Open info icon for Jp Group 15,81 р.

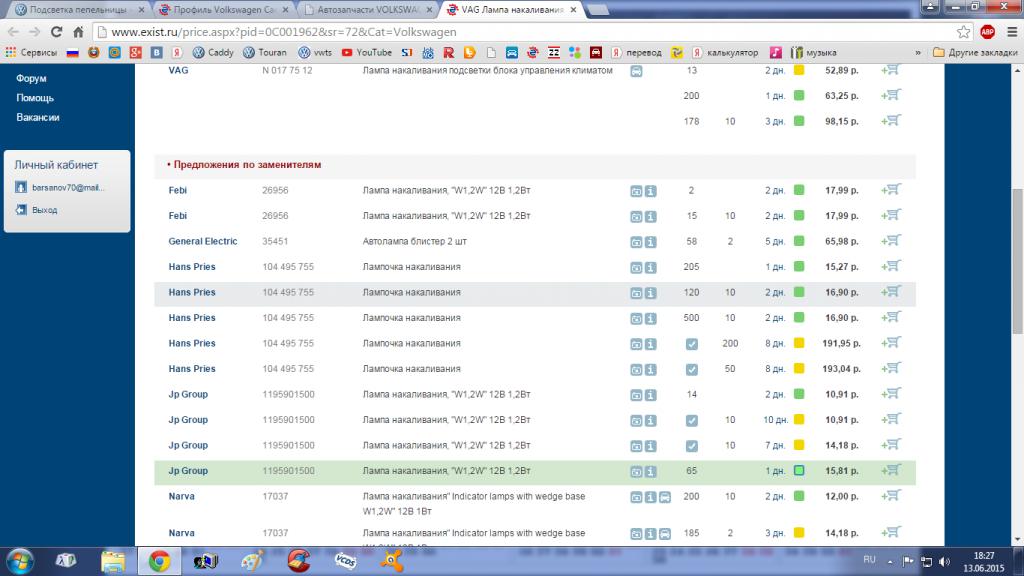[650, 471]
